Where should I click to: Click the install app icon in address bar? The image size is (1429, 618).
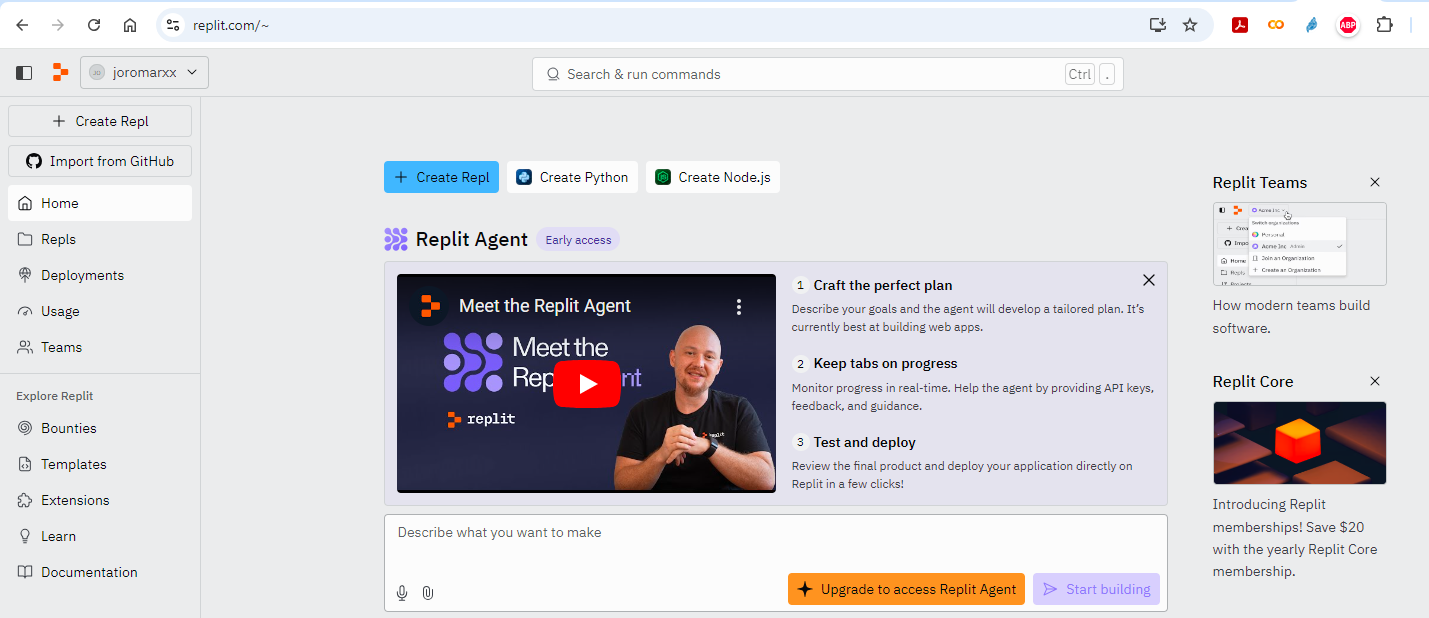[1158, 25]
